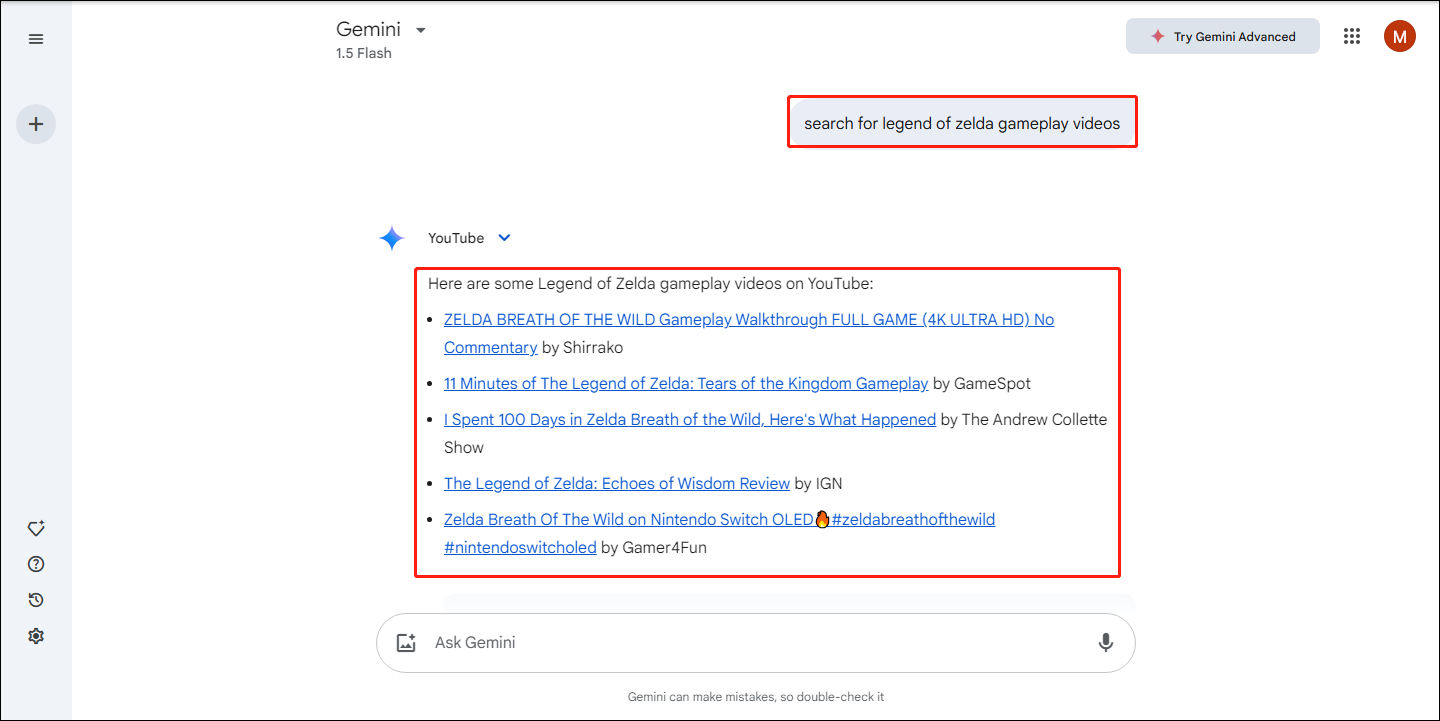Viewport: 1440px width, 721px height.
Task: Open Echoes of Wisdom Review link
Action: 617,484
